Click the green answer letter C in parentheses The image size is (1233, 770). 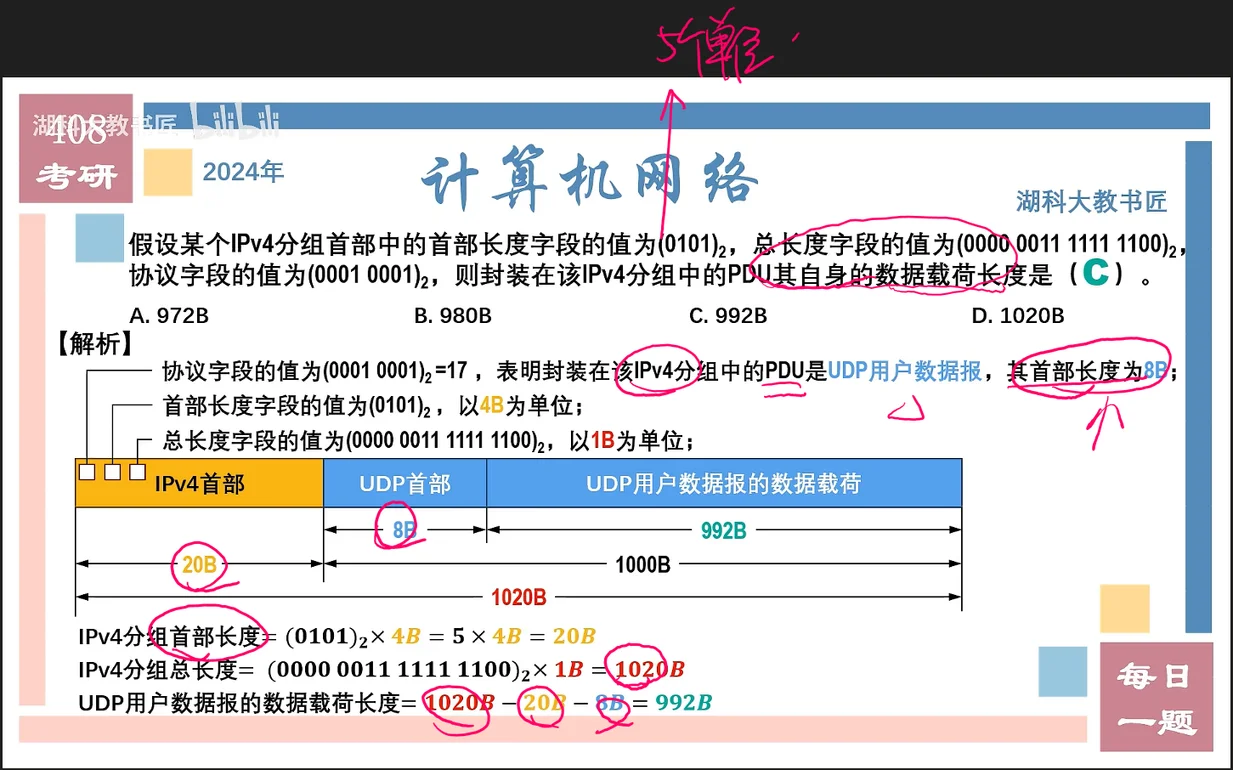(x=1096, y=273)
